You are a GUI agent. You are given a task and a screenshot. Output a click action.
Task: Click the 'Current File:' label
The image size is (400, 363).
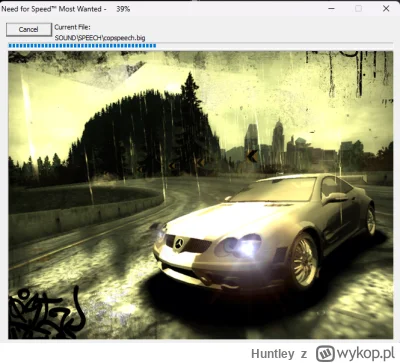click(x=72, y=27)
